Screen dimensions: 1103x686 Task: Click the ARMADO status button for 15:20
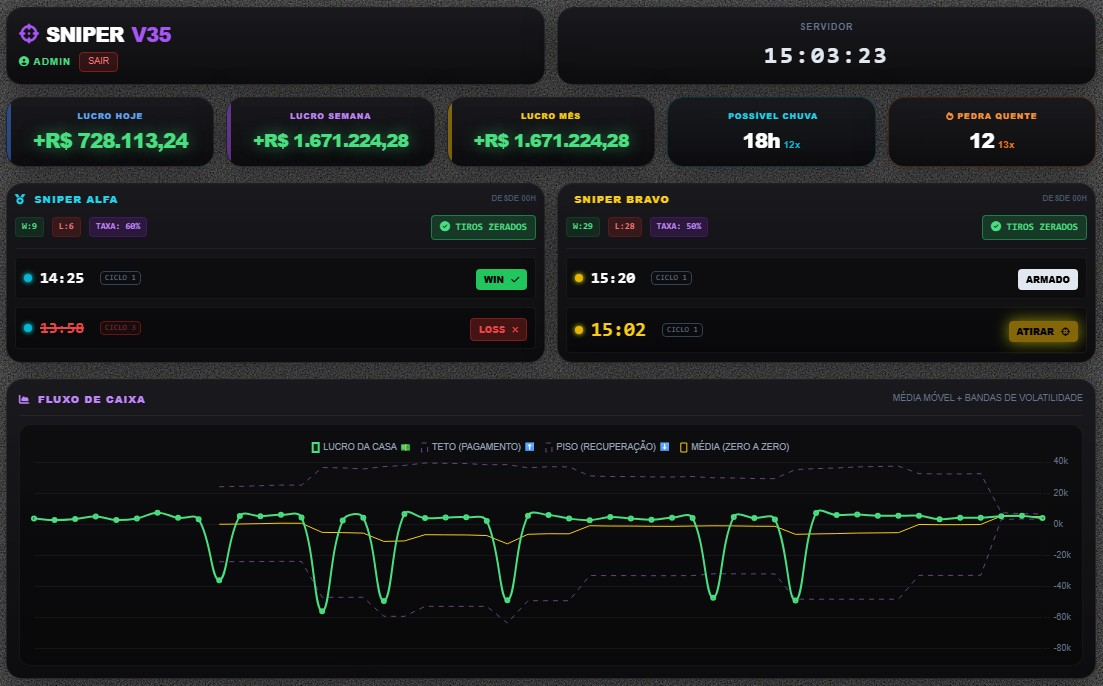[x=1047, y=279]
